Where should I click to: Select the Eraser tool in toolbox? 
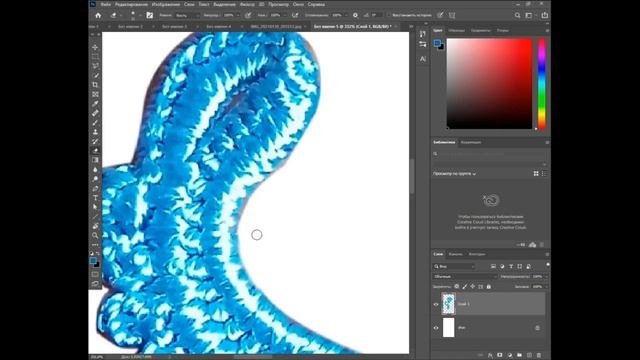[95, 151]
